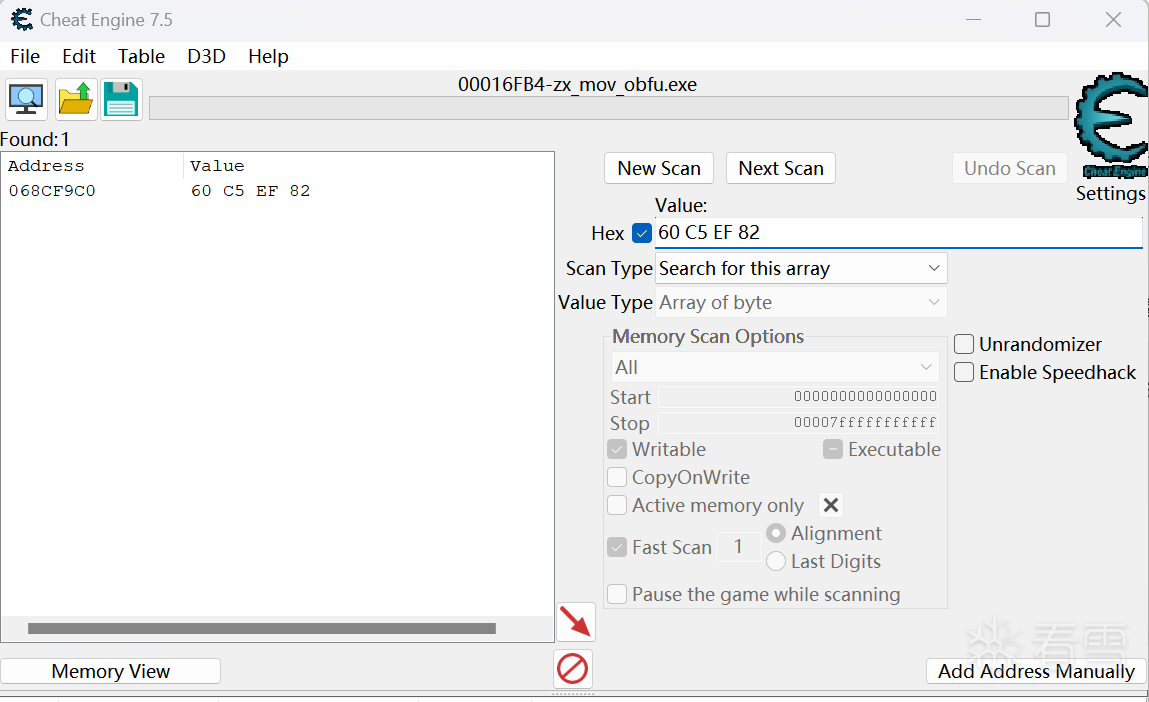1149x702 pixels.
Task: Uncheck the Hex checkbox
Action: (x=642, y=233)
